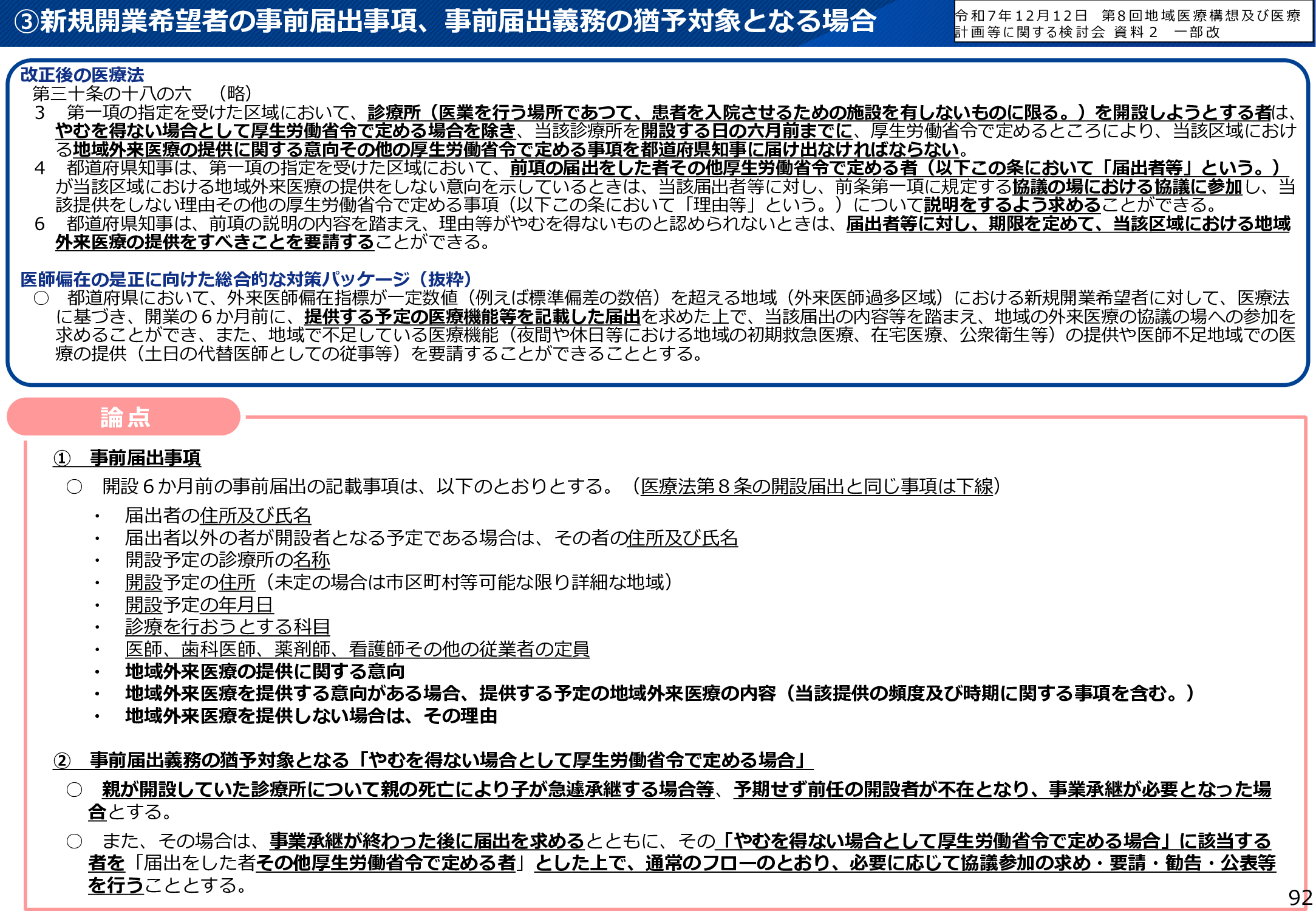Click the pink 論点 badge
This screenshot has width=1316, height=911.
click(x=123, y=417)
